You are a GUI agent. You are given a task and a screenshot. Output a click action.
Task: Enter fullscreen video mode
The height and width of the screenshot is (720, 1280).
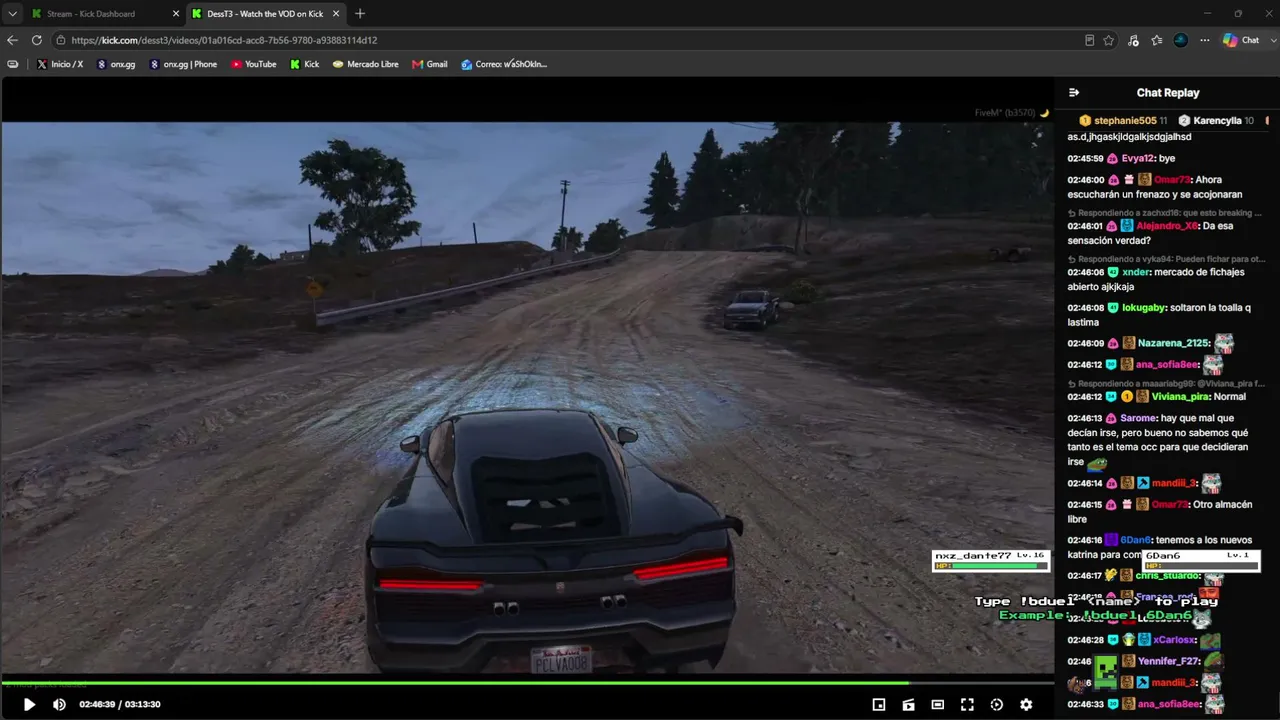pyautogui.click(x=967, y=704)
